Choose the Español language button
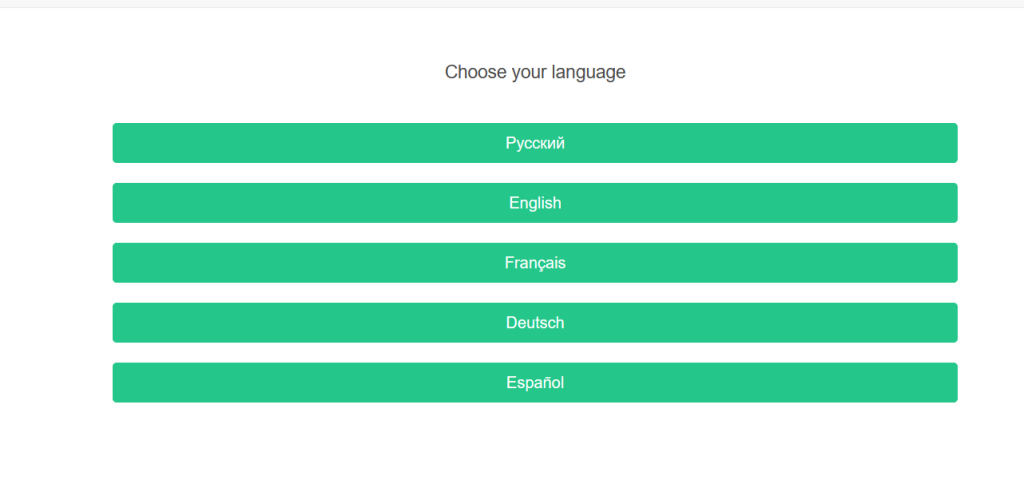Viewport: 1024px width, 480px height. (x=535, y=383)
